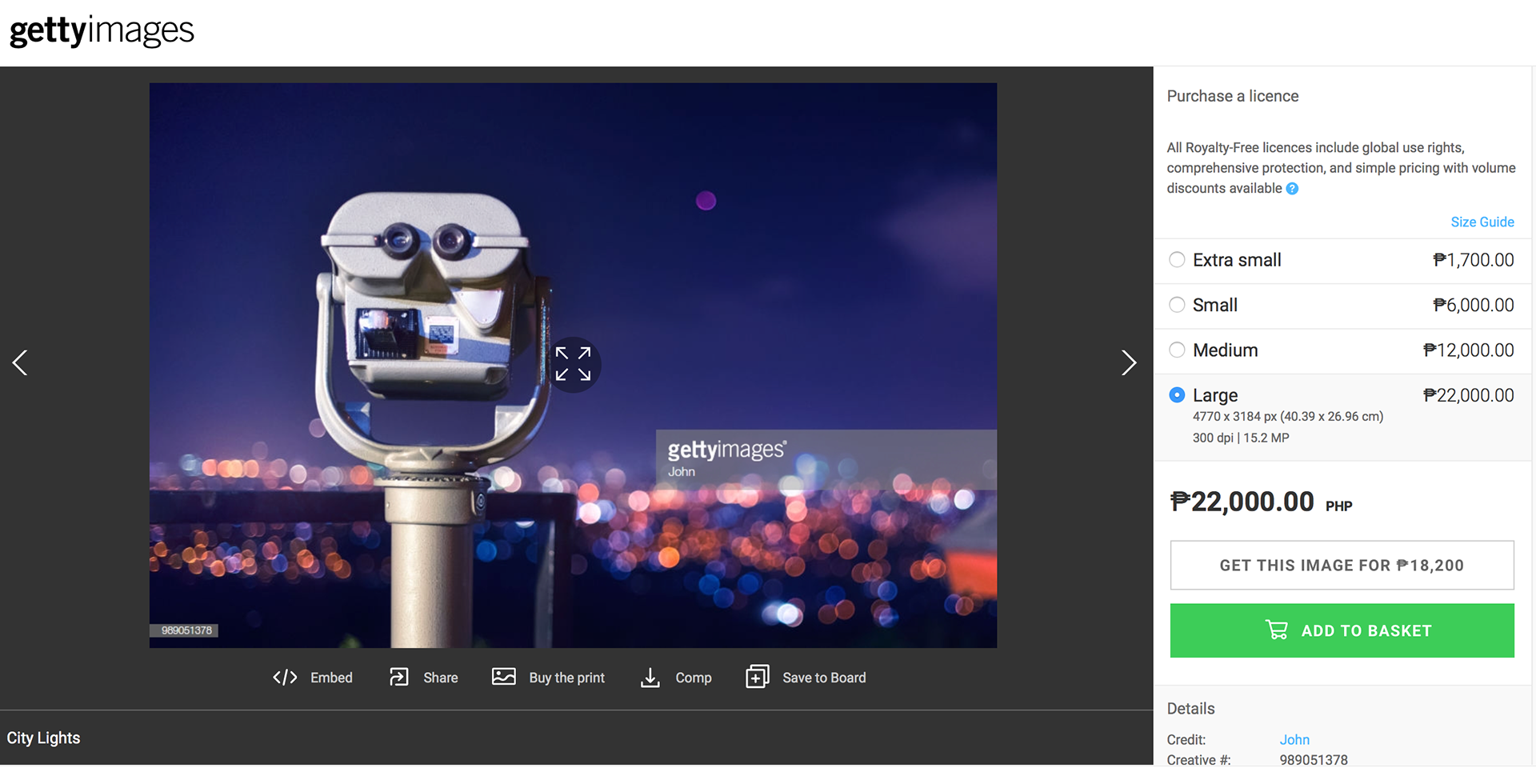
Task: Click the Comp label
Action: click(694, 678)
